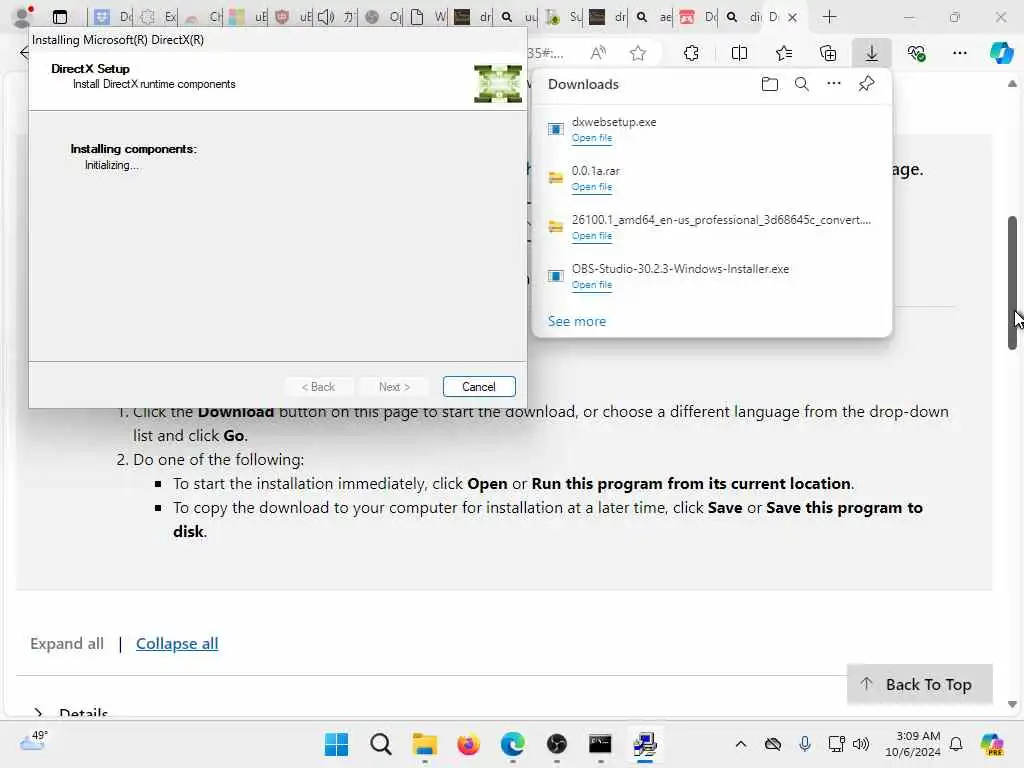Open a new browser tab
Screen dimensions: 1024x768
(829, 17)
